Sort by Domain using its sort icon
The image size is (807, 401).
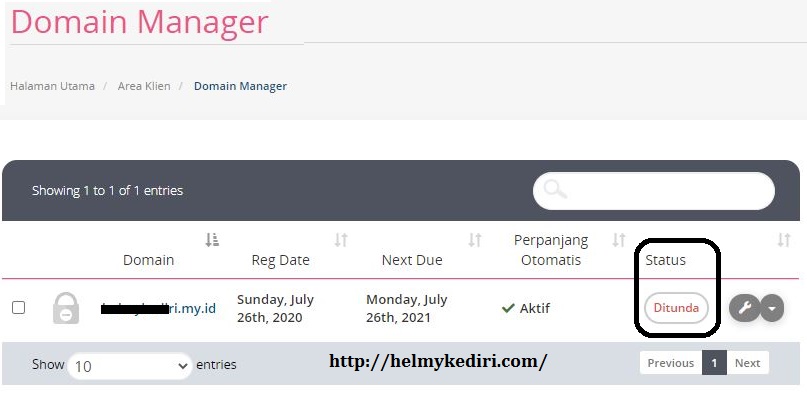pos(212,240)
